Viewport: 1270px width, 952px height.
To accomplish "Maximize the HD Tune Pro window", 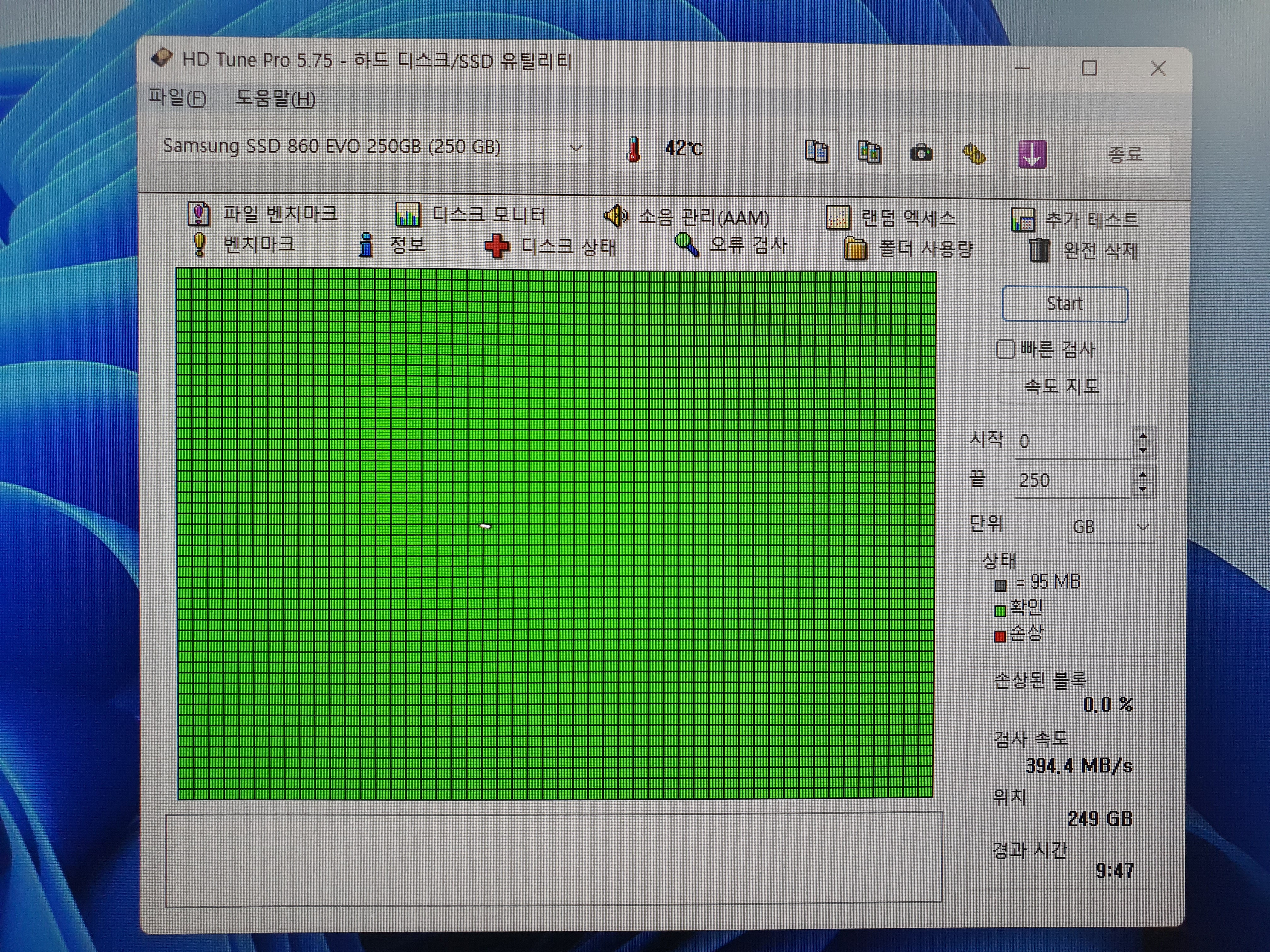I will point(1089,68).
